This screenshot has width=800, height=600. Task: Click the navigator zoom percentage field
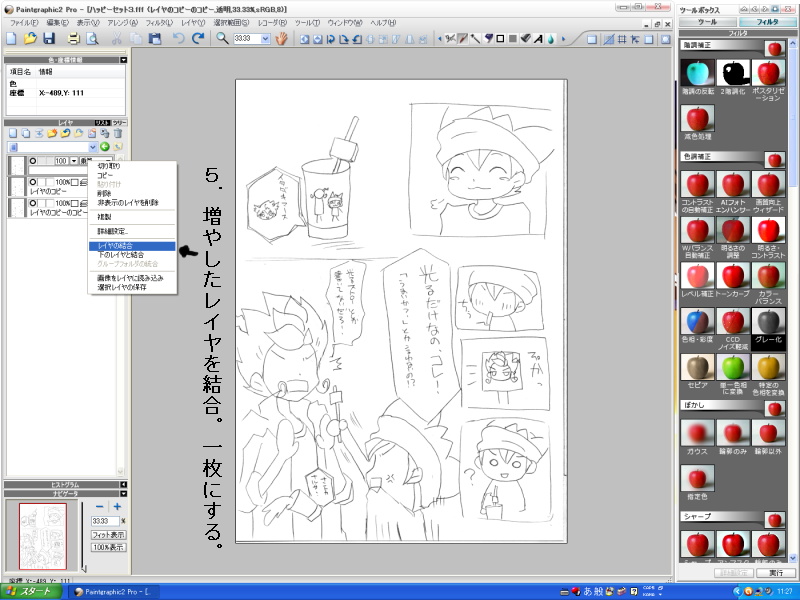pyautogui.click(x=105, y=521)
